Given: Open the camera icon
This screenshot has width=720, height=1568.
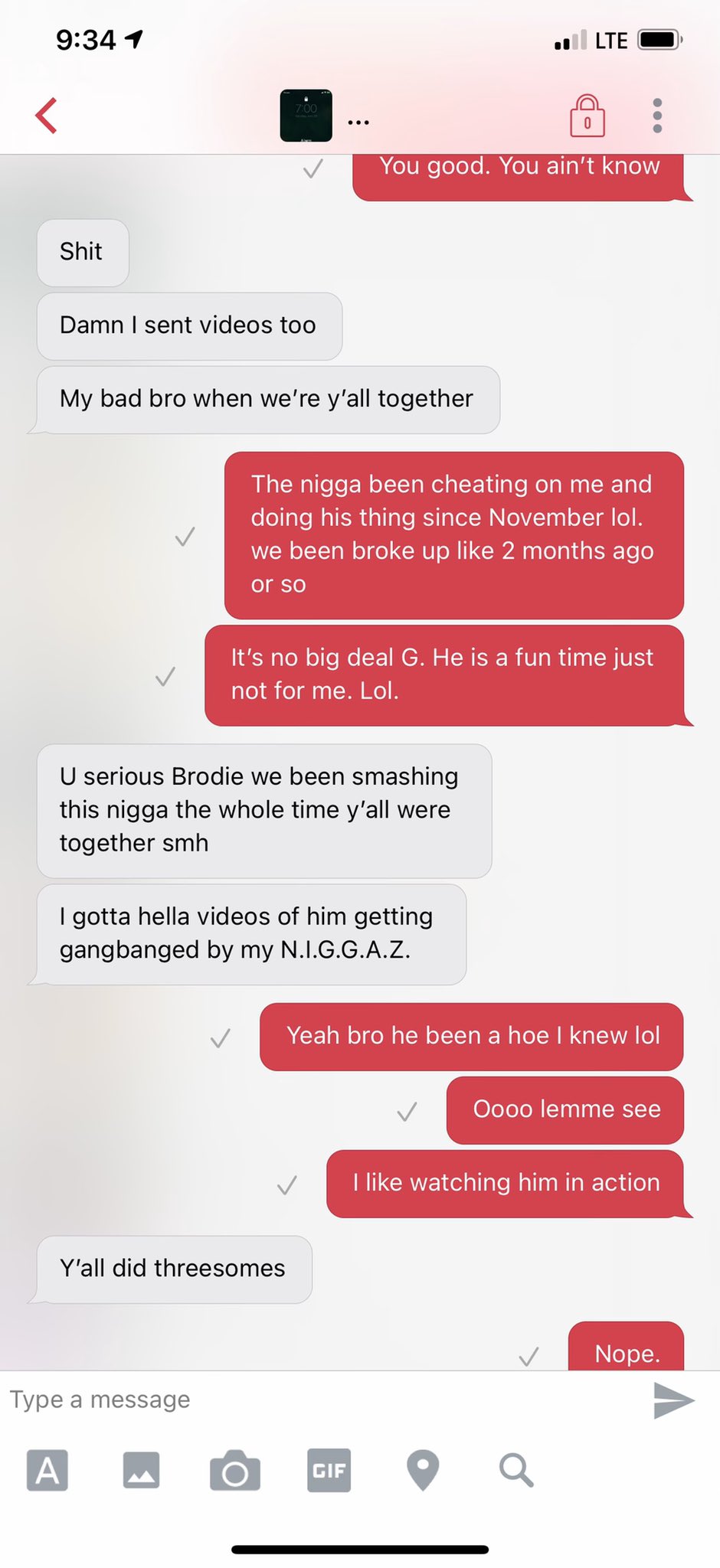Looking at the screenshot, I should (x=235, y=1470).
